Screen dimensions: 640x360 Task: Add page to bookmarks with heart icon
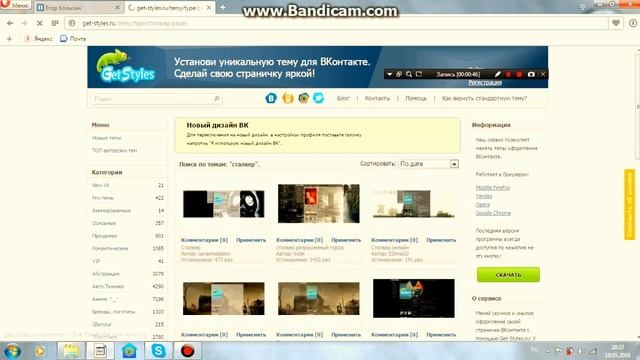click(616, 23)
